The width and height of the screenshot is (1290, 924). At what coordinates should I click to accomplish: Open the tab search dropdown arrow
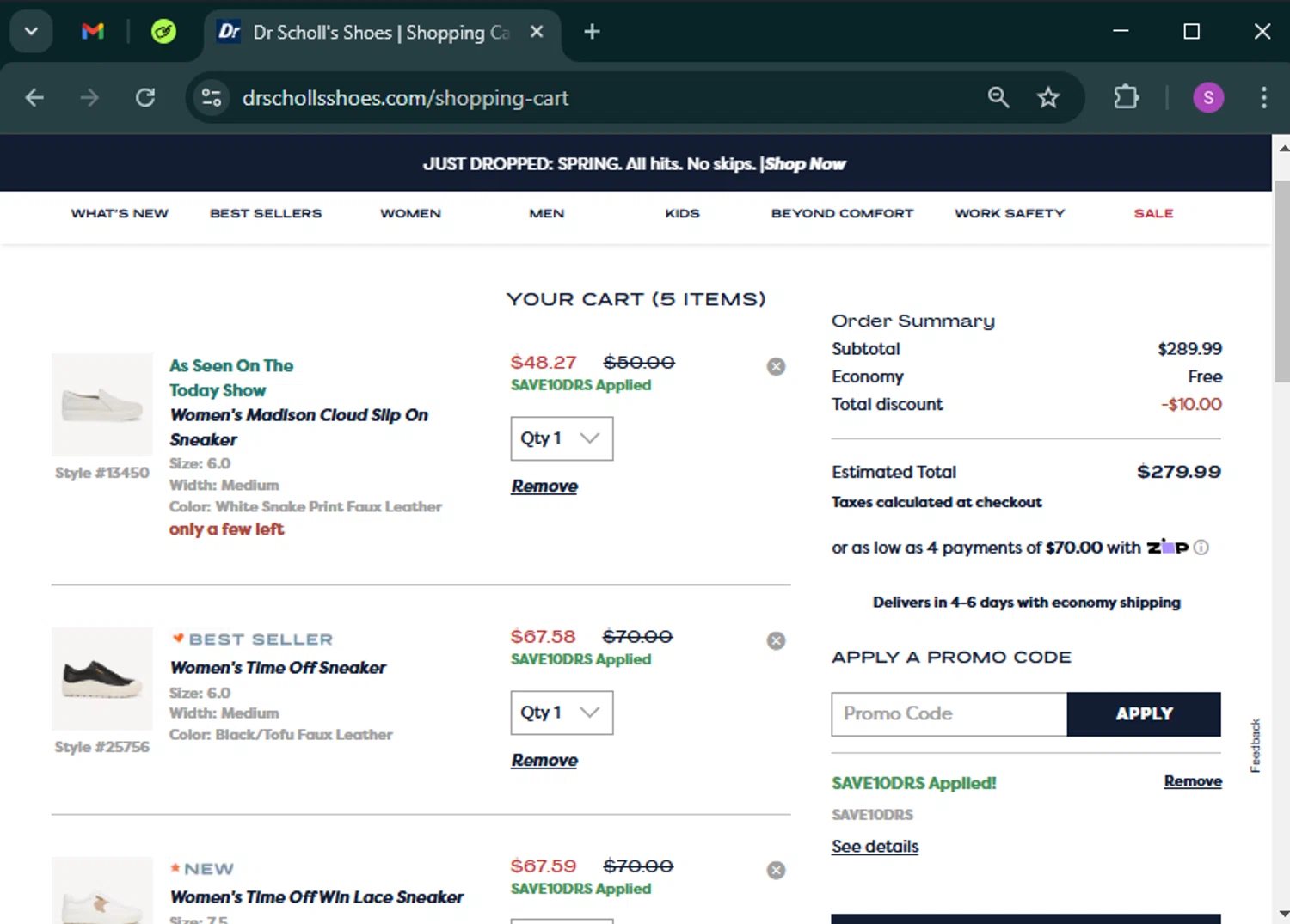(x=31, y=32)
